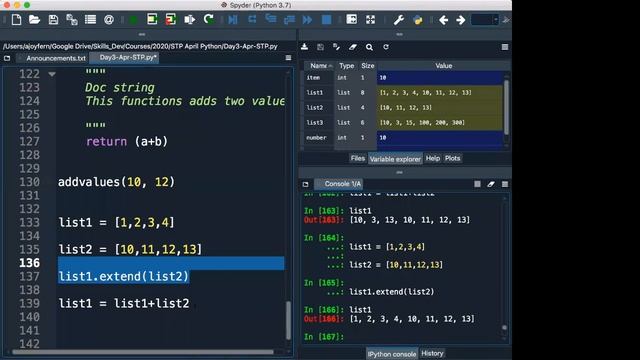Maximize current pane icon
The height and width of the screenshot is (360, 640).
pyautogui.click(x=351, y=20)
